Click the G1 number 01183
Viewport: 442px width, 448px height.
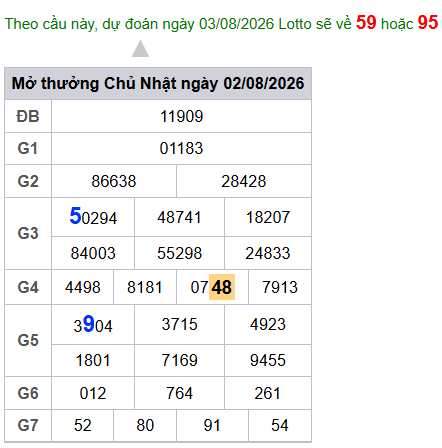click(181, 149)
